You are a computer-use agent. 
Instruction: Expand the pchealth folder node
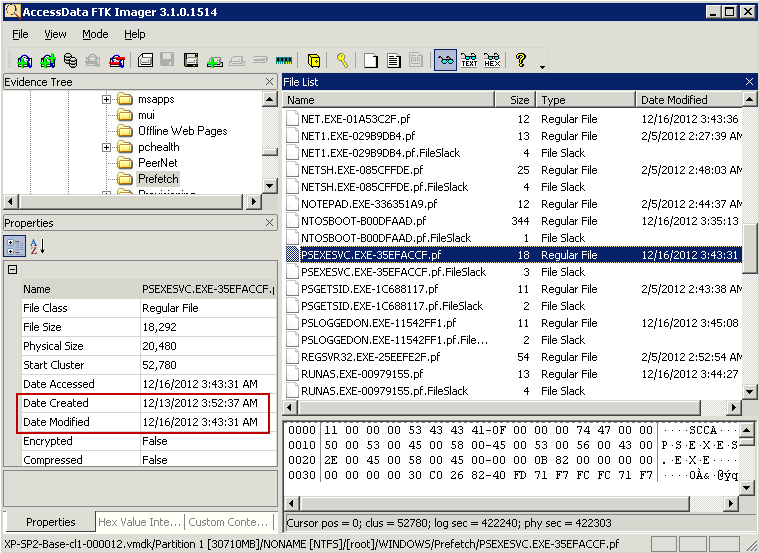click(106, 147)
